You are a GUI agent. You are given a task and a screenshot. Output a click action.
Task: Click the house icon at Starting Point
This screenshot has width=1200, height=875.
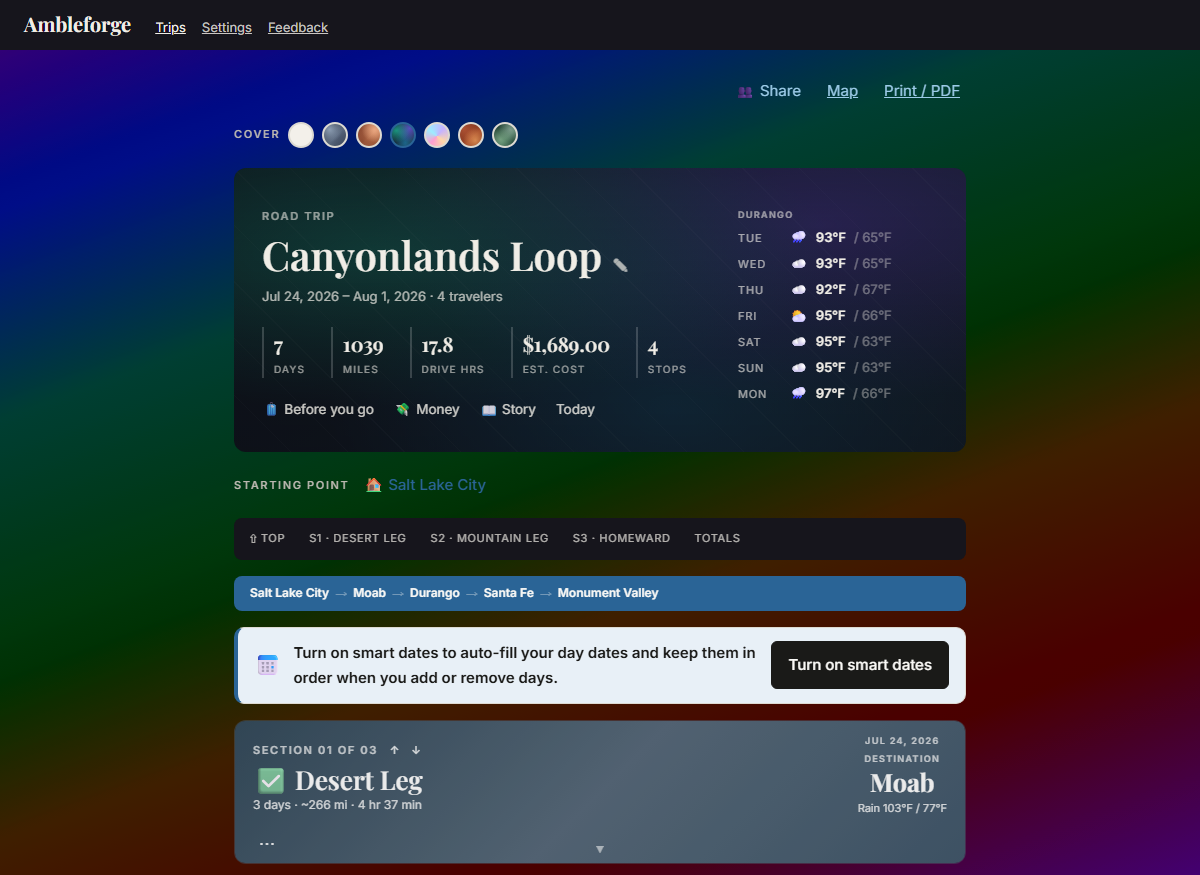coord(373,485)
